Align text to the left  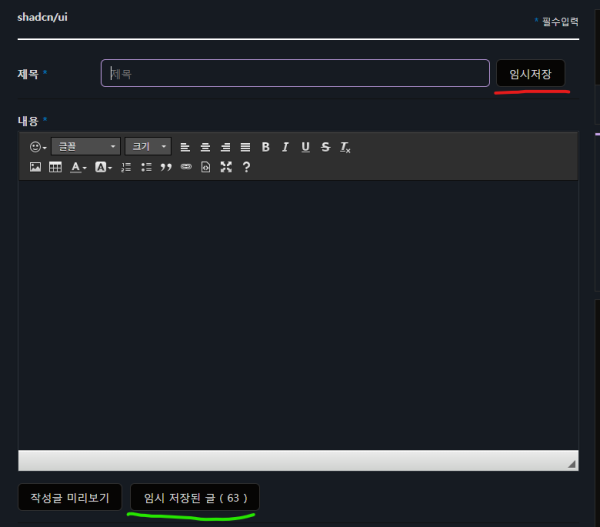(185, 147)
